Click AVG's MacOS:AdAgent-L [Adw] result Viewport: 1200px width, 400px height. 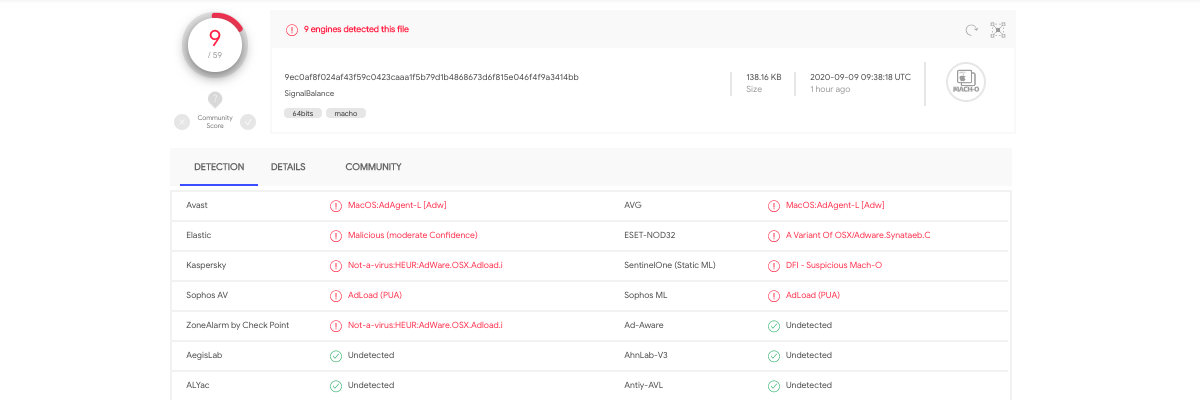click(x=835, y=205)
